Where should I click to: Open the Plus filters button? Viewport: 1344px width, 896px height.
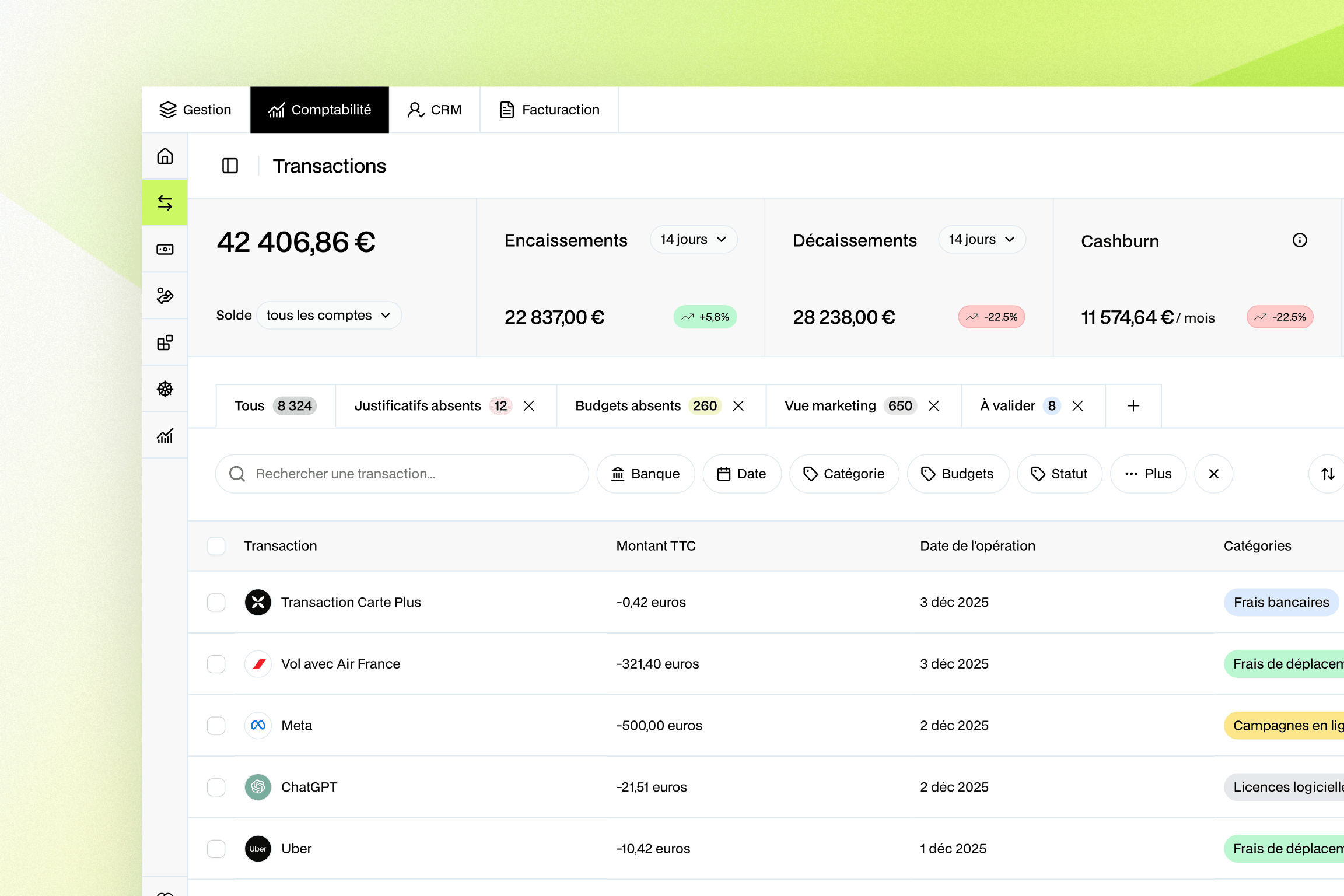pyautogui.click(x=1148, y=474)
